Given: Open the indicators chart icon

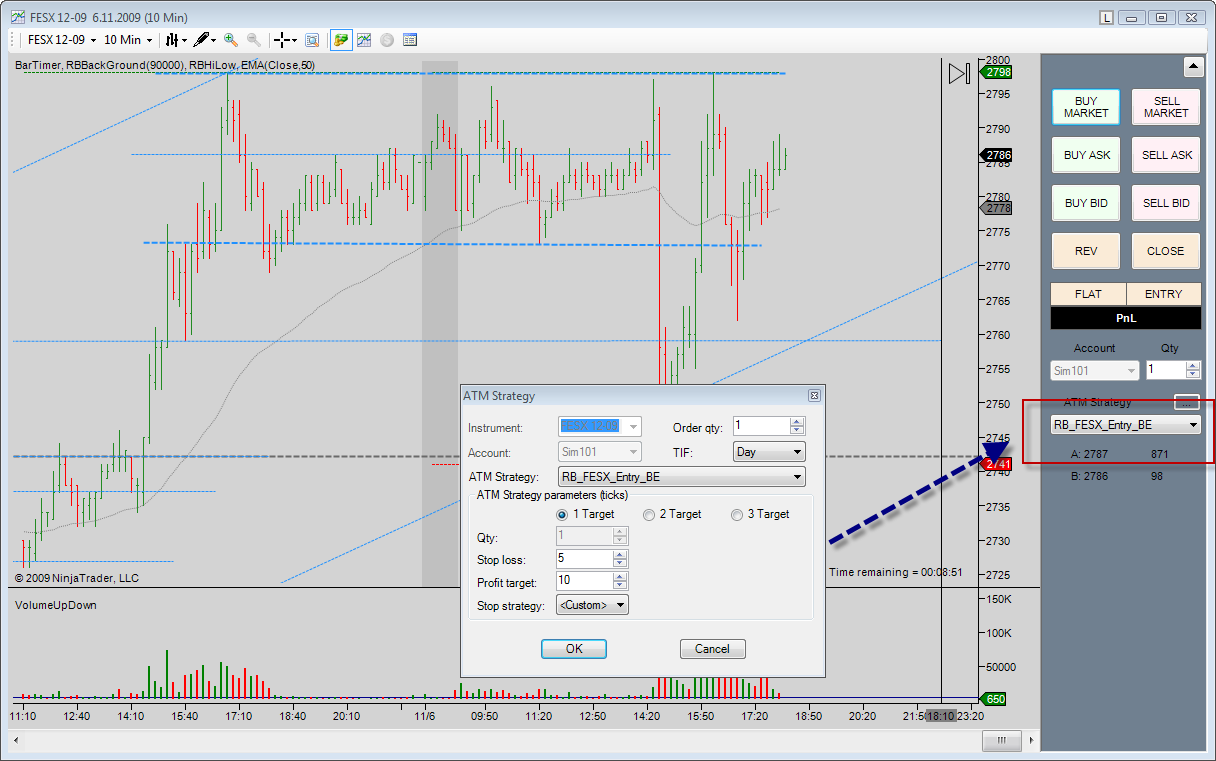Looking at the screenshot, I should point(364,40).
